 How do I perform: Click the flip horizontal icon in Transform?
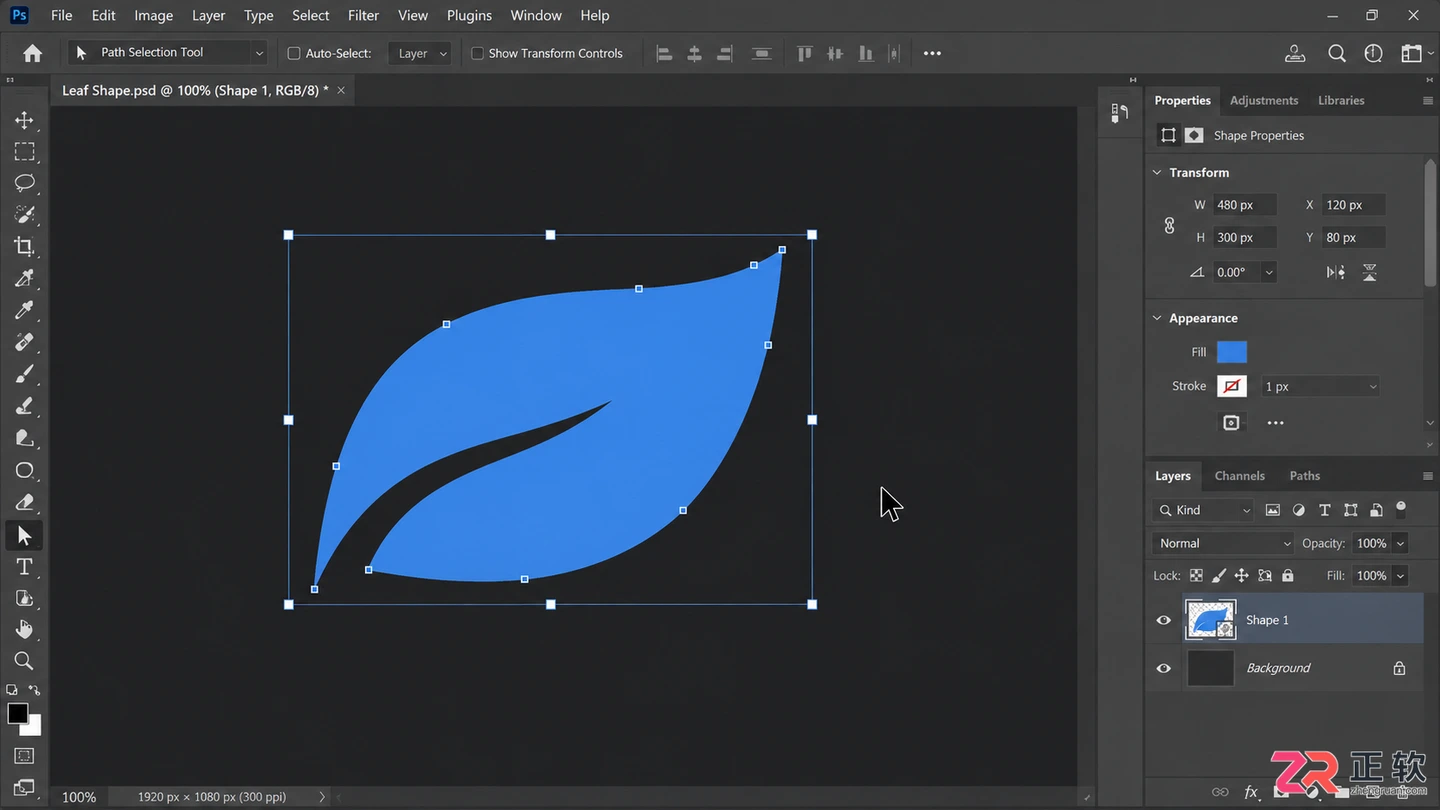pyautogui.click(x=1336, y=272)
